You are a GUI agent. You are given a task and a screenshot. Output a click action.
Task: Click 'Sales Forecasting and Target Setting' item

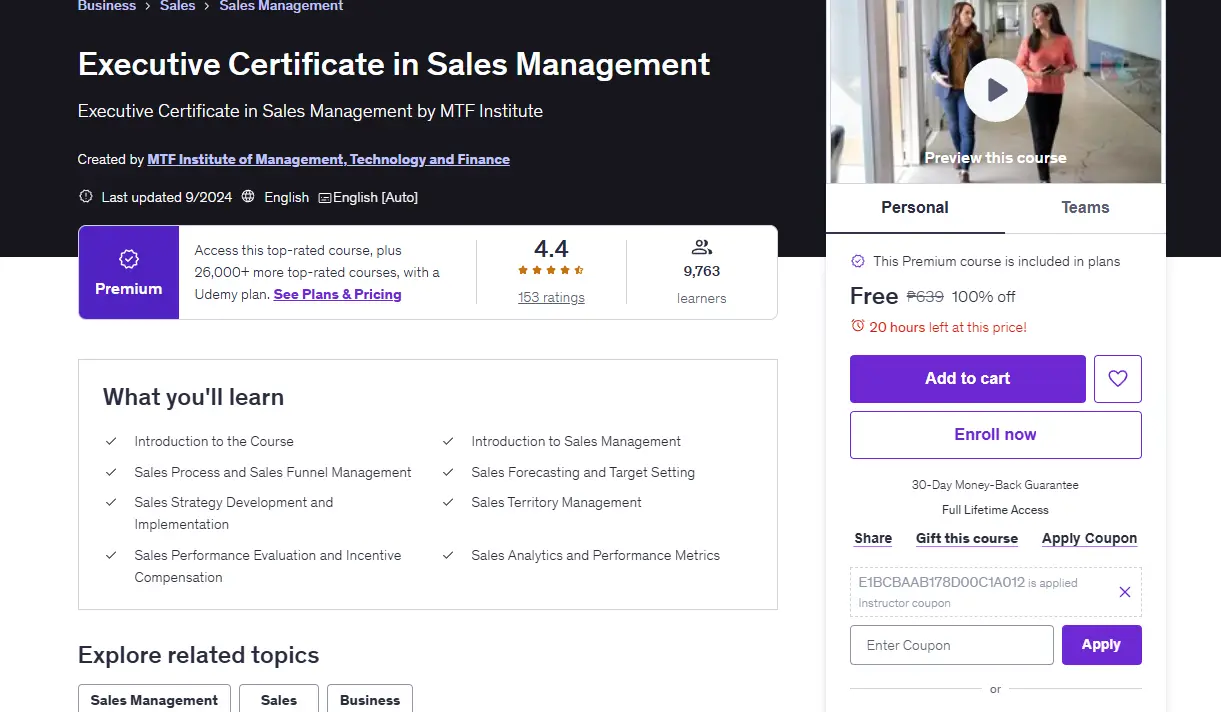pos(583,472)
